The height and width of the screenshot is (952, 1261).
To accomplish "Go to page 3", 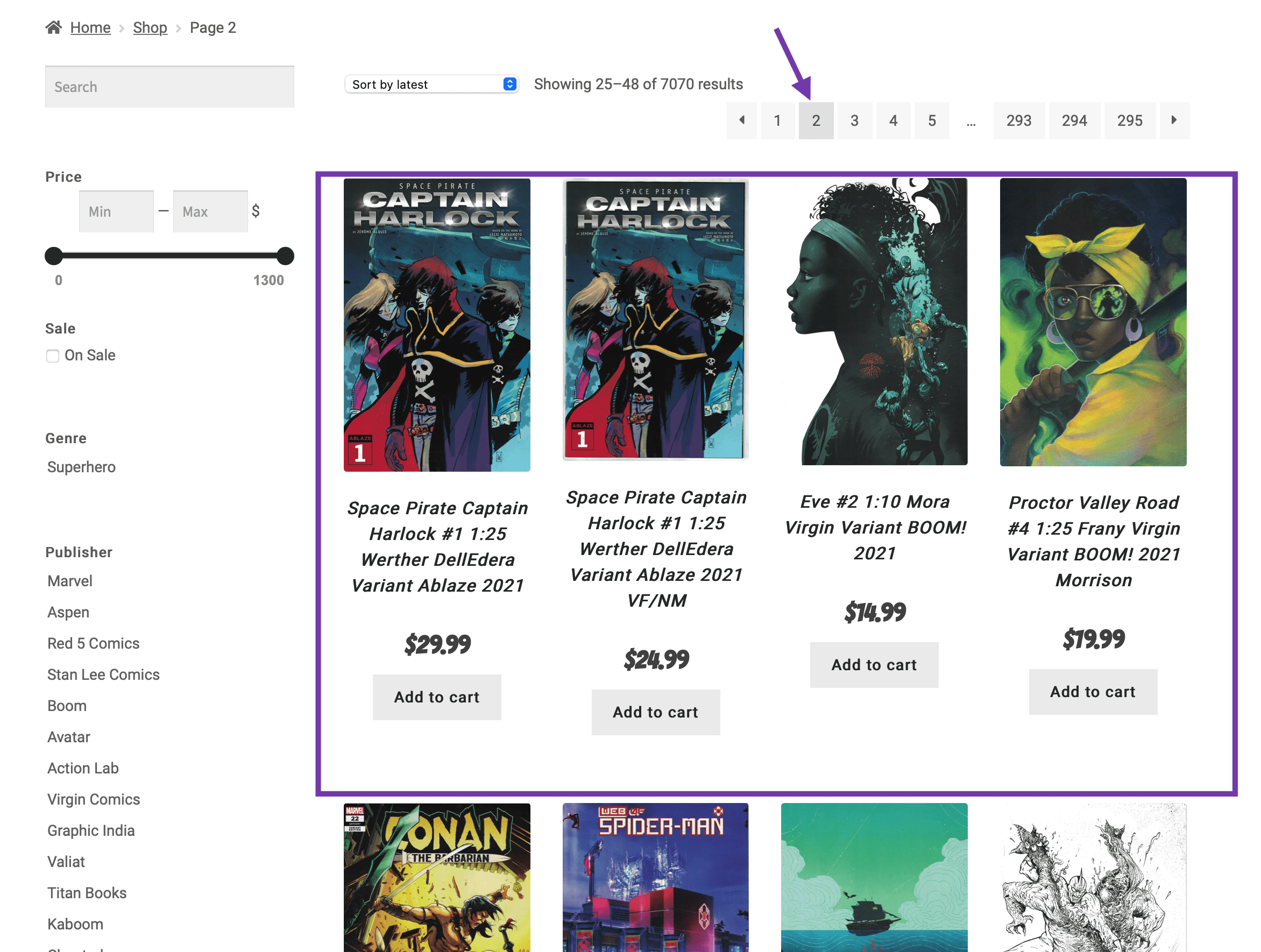I will pyautogui.click(x=854, y=120).
